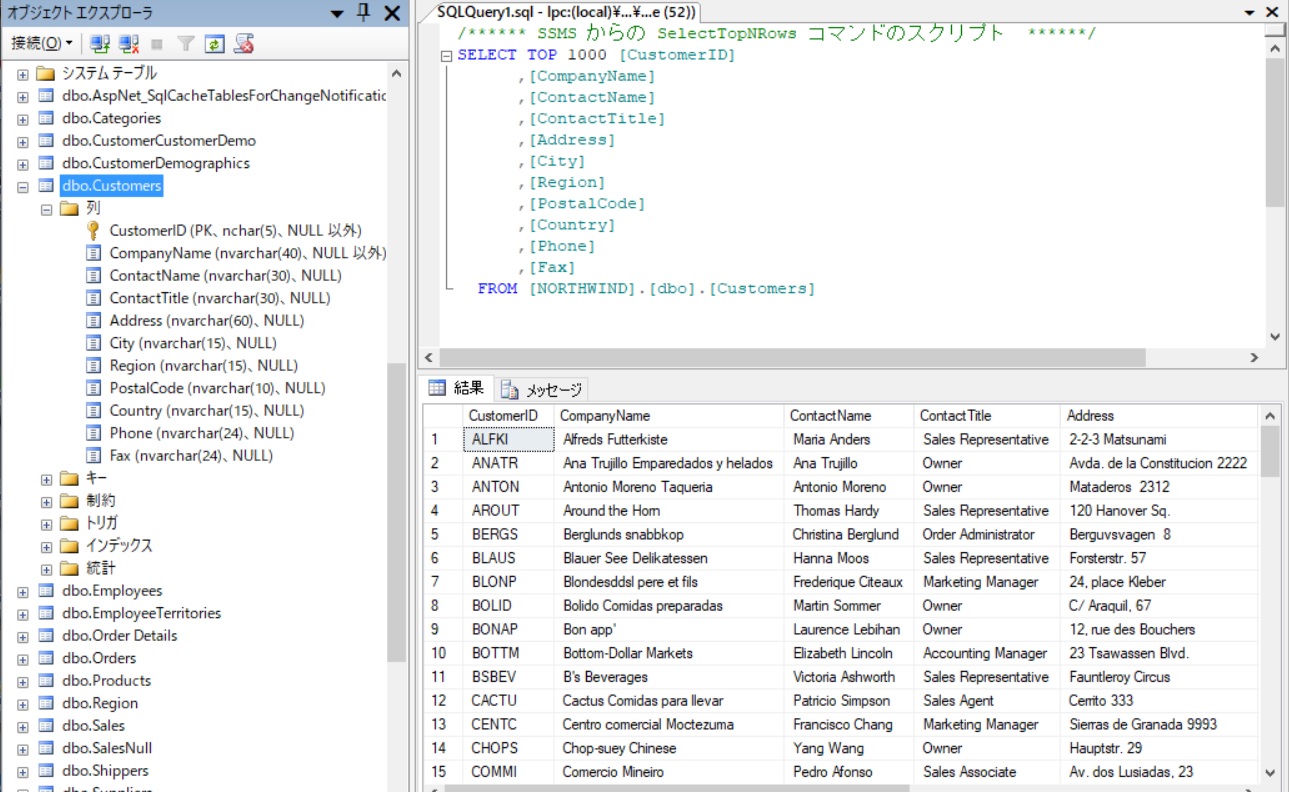Refresh the Object Explorer tree
The width and height of the screenshot is (1289, 792).
tap(214, 43)
